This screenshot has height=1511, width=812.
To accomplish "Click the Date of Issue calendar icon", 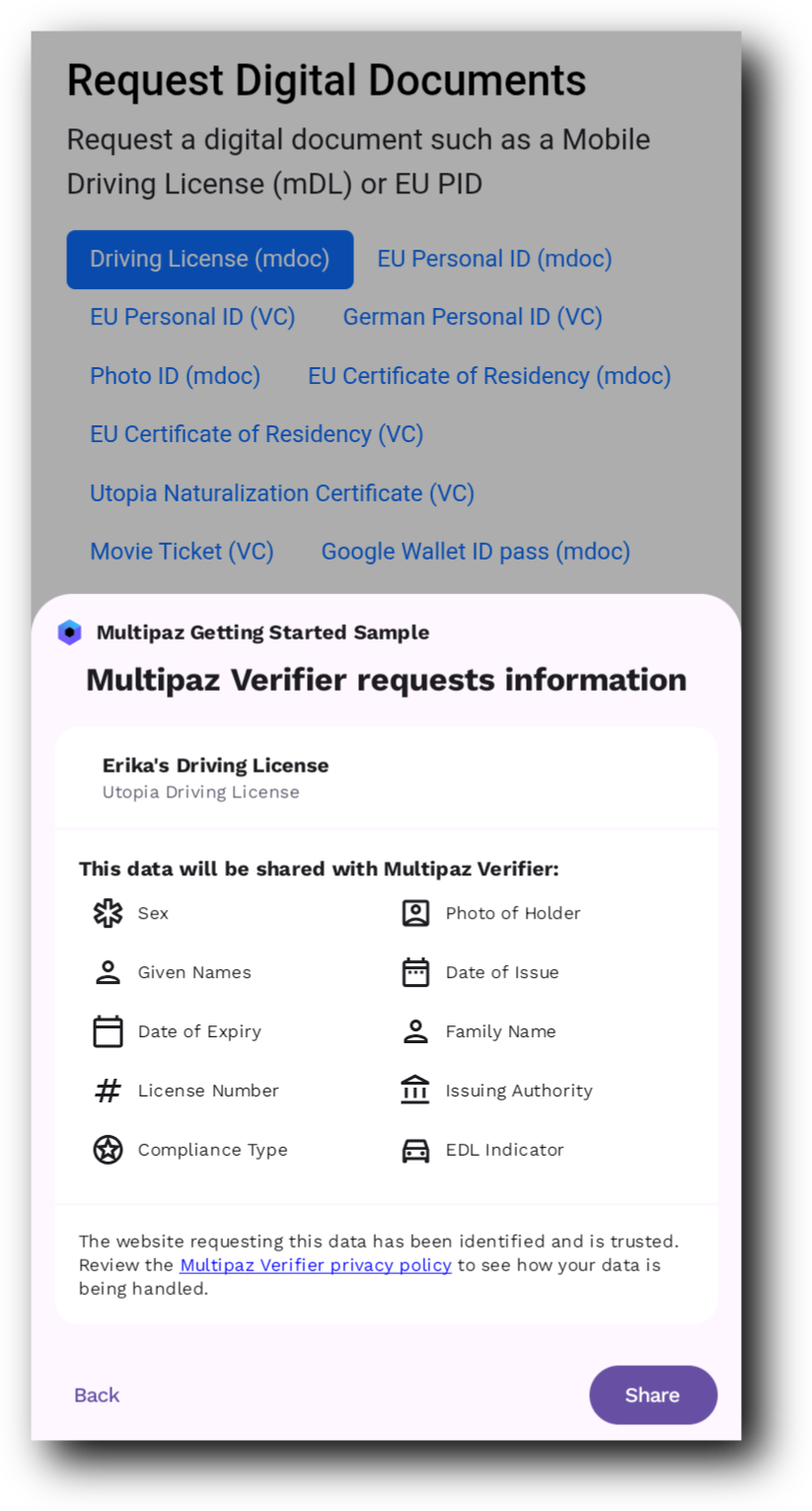I will 415,972.
